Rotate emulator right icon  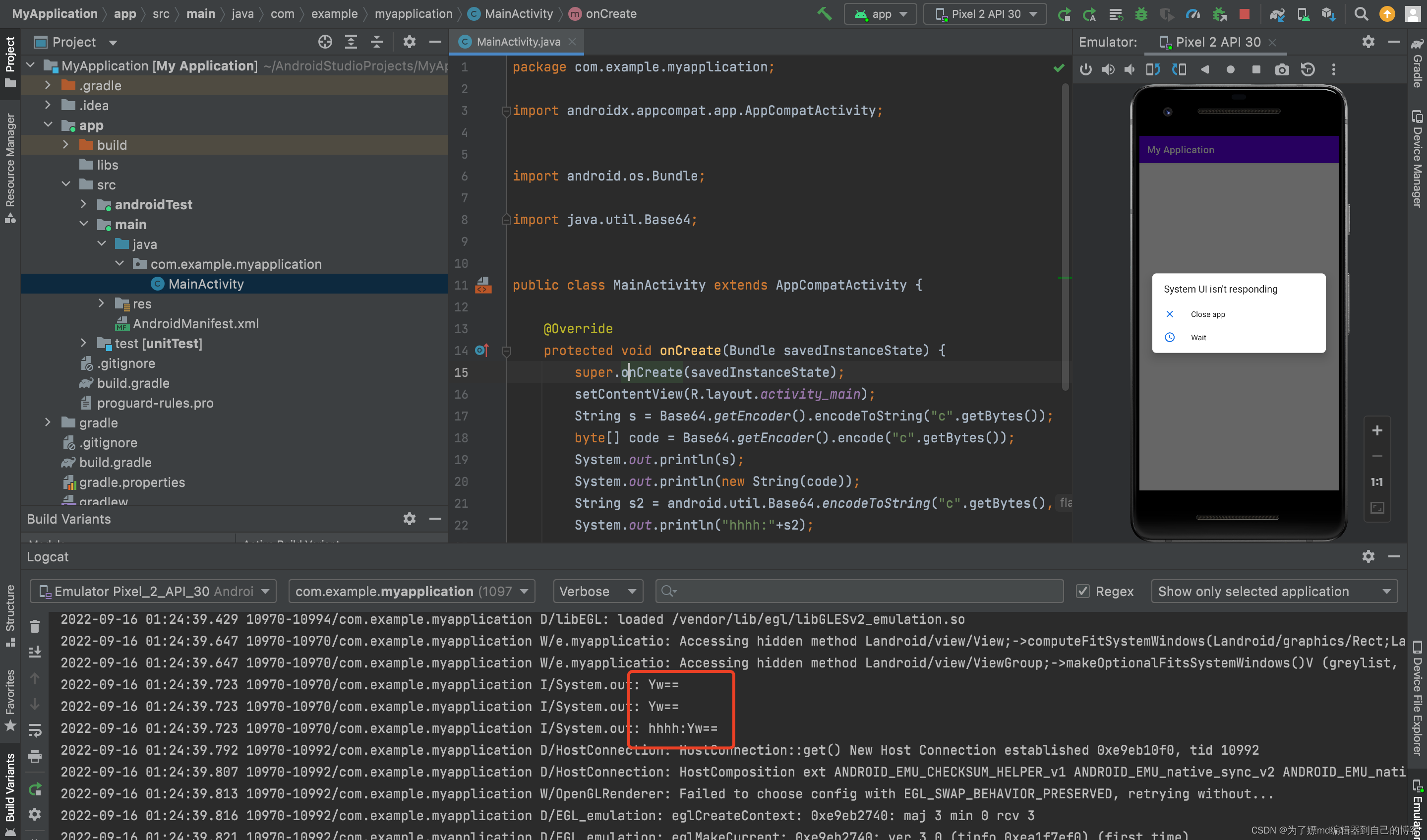point(1179,69)
